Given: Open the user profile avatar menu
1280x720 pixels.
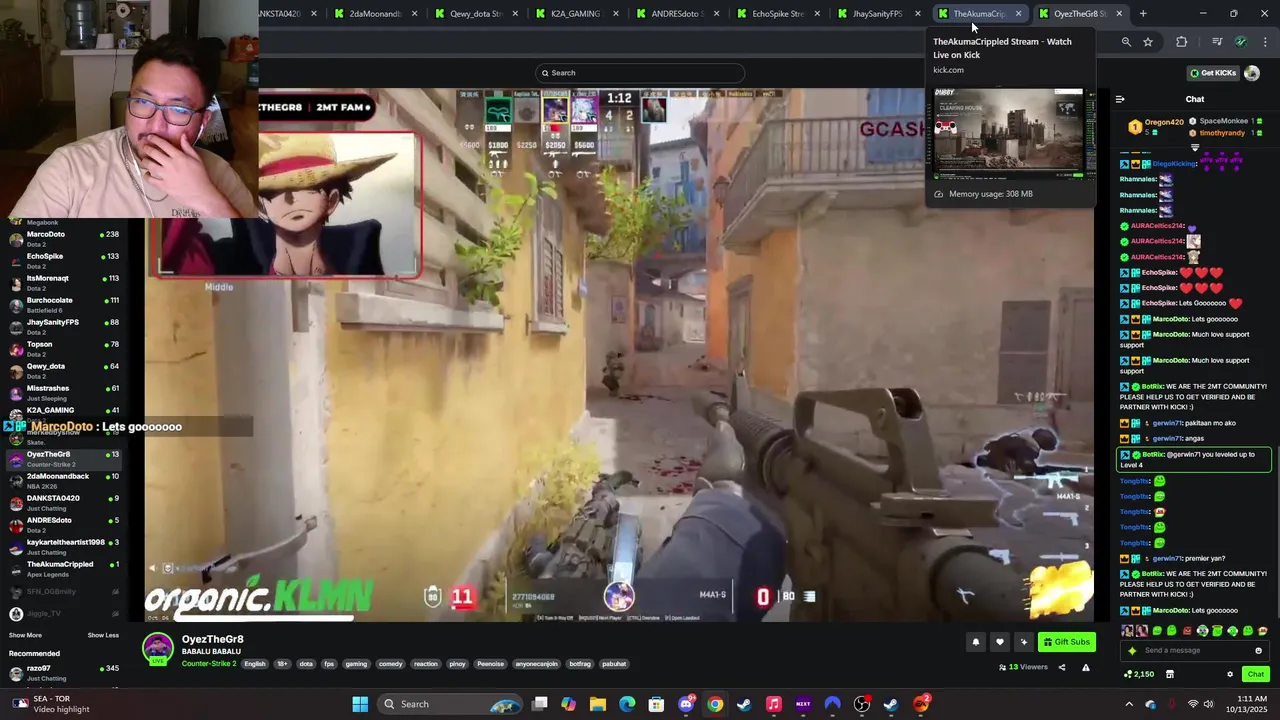Looking at the screenshot, I should click(1252, 73).
